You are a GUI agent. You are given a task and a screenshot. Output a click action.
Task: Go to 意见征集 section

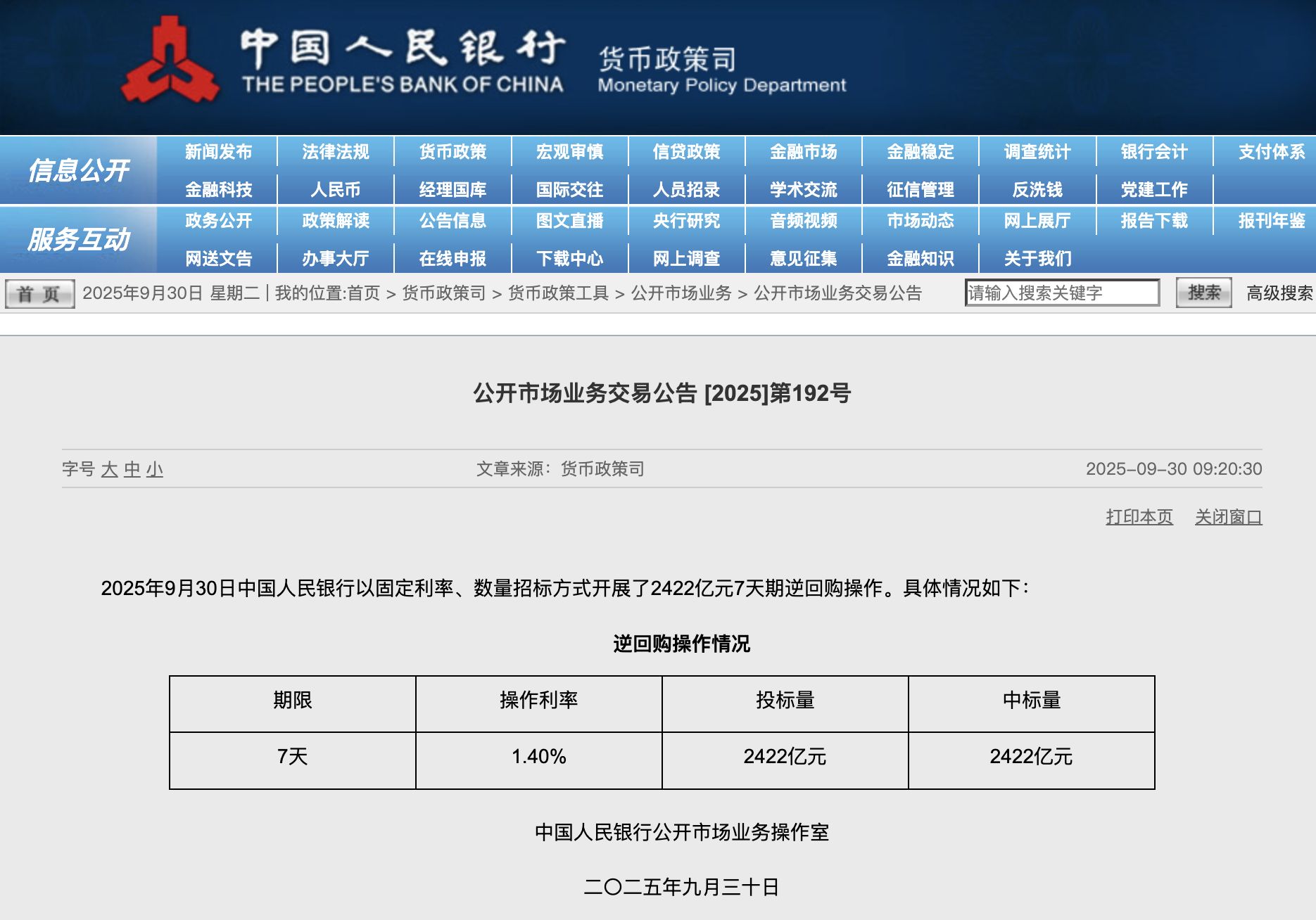click(x=803, y=258)
